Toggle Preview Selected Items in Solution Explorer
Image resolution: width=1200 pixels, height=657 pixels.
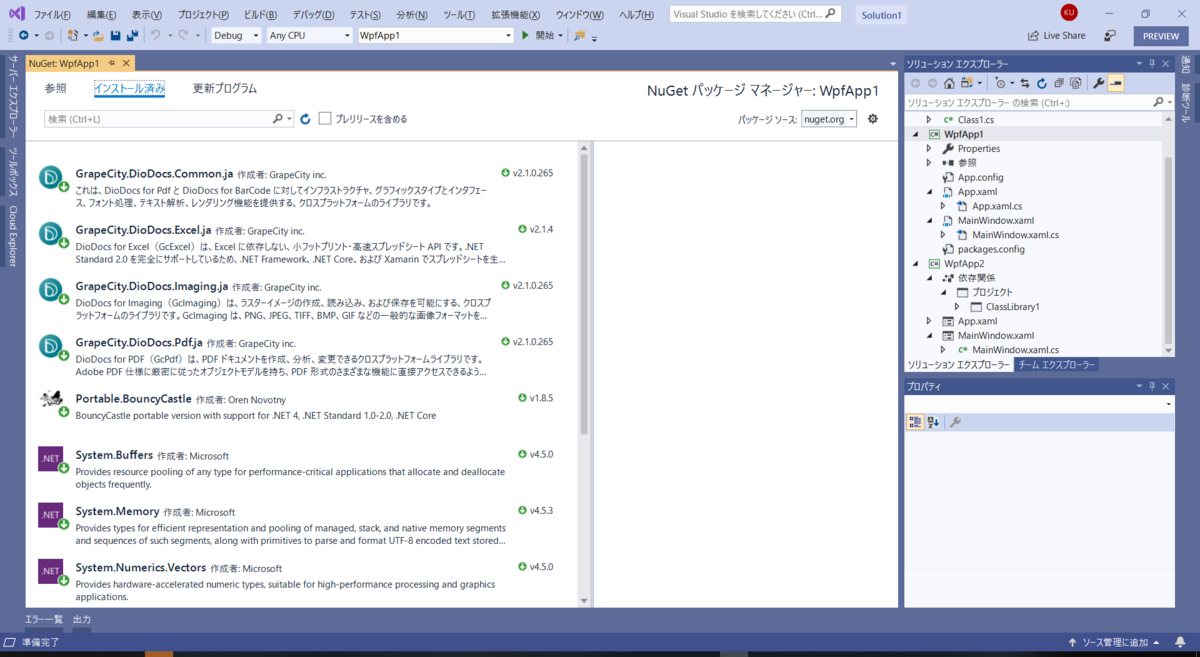1116,83
